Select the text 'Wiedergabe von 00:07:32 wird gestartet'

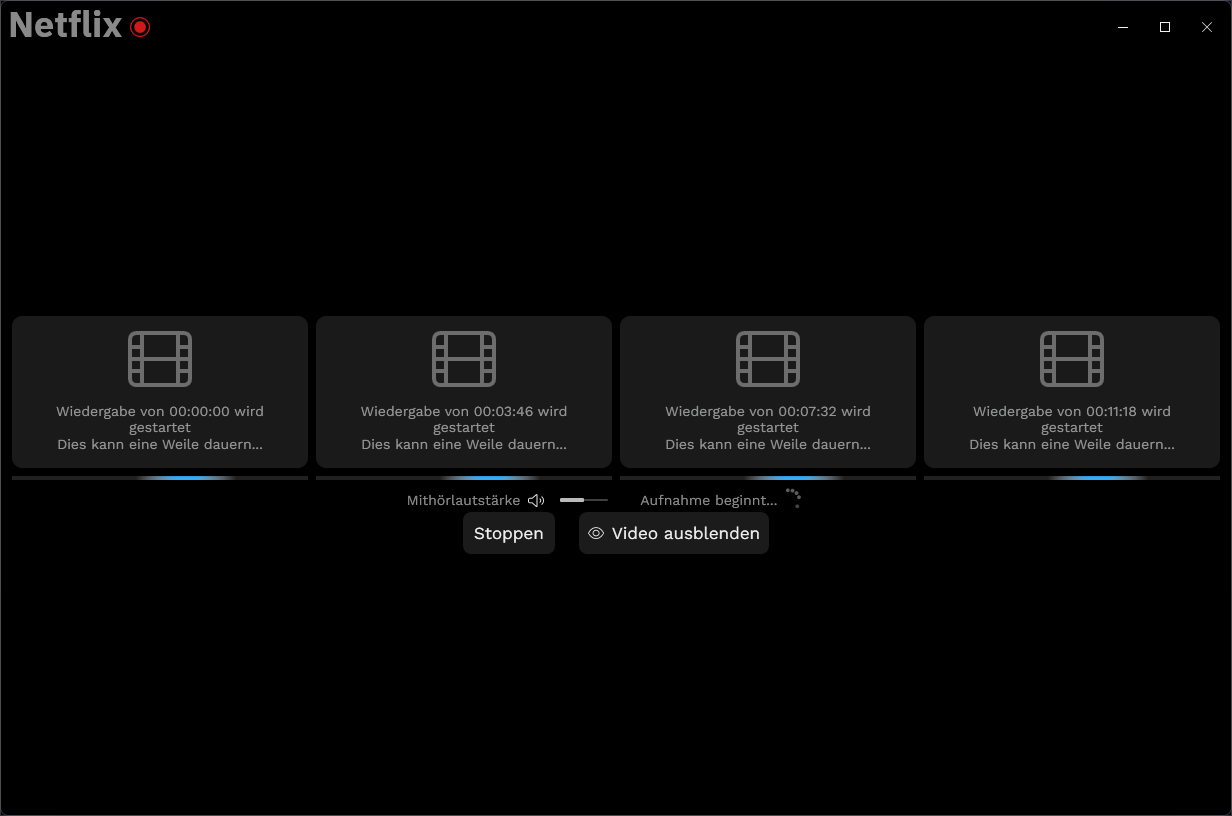[768, 419]
